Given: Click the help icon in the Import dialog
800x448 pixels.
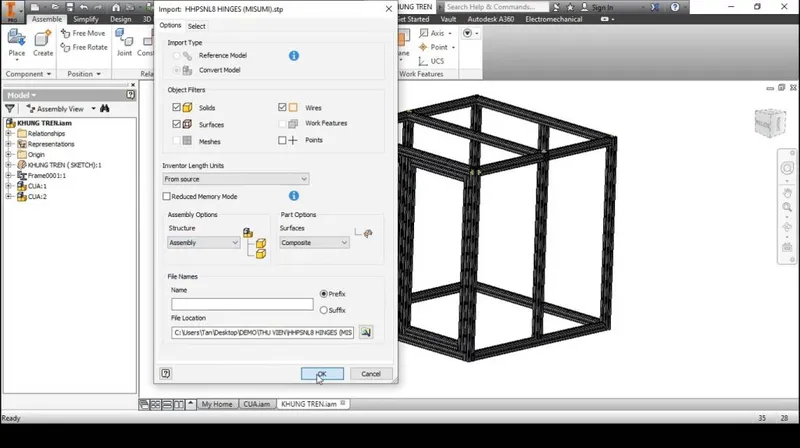Looking at the screenshot, I should tap(166, 374).
